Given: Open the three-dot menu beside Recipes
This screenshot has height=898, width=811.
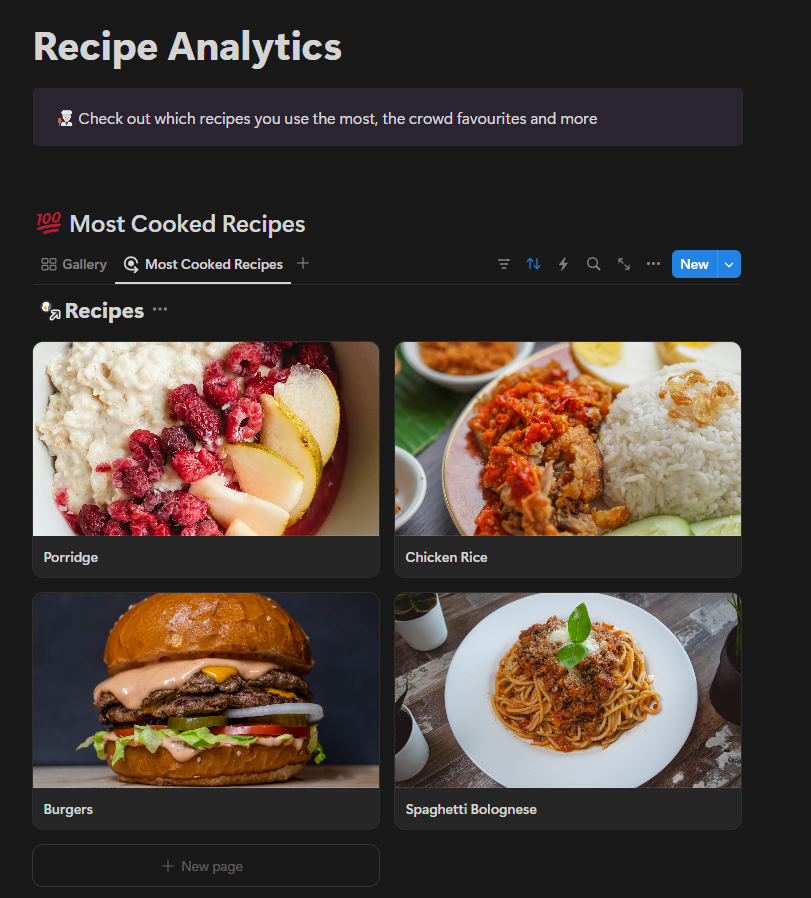Looking at the screenshot, I should tap(160, 310).
